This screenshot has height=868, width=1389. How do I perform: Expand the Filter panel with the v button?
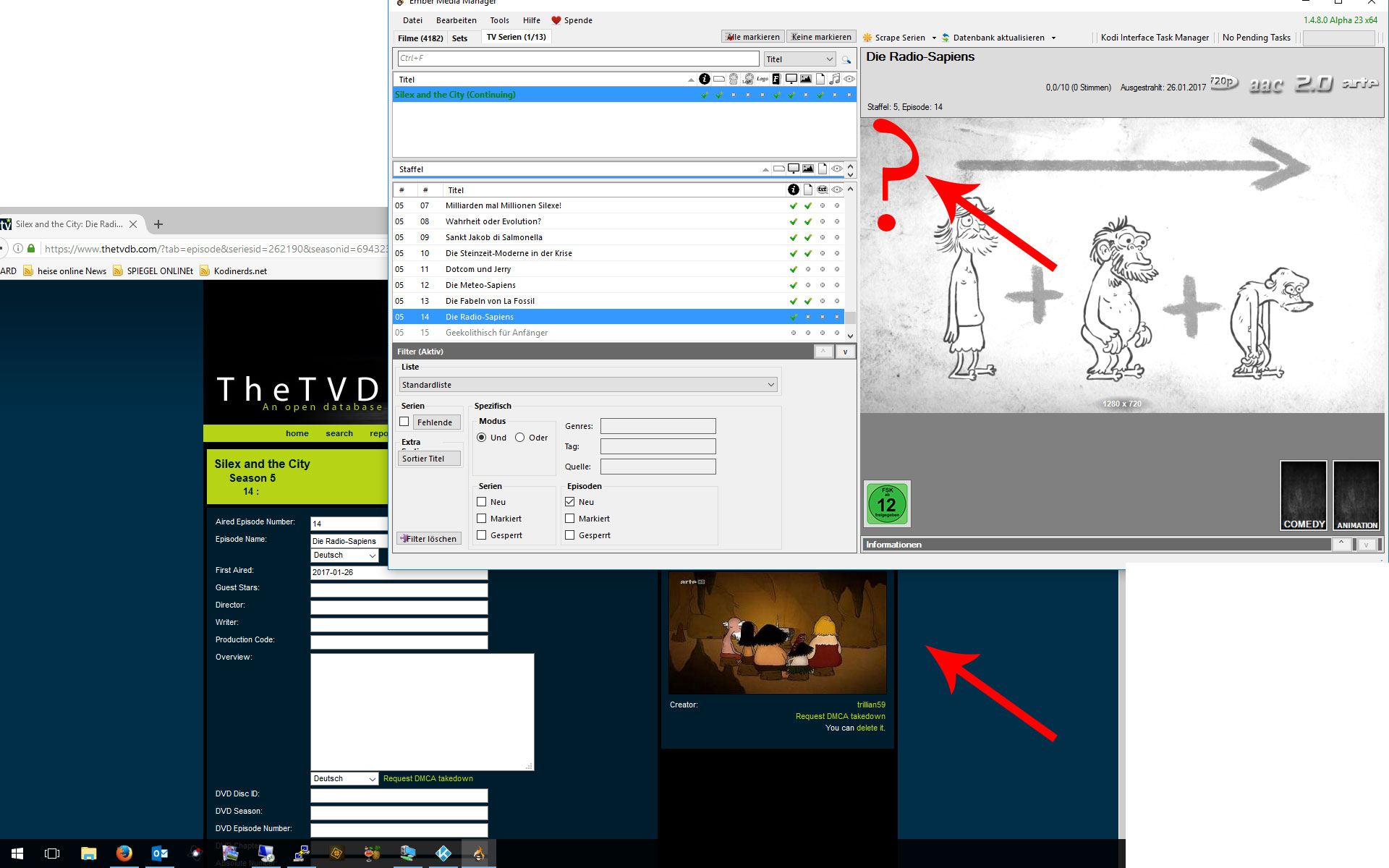[x=845, y=352]
